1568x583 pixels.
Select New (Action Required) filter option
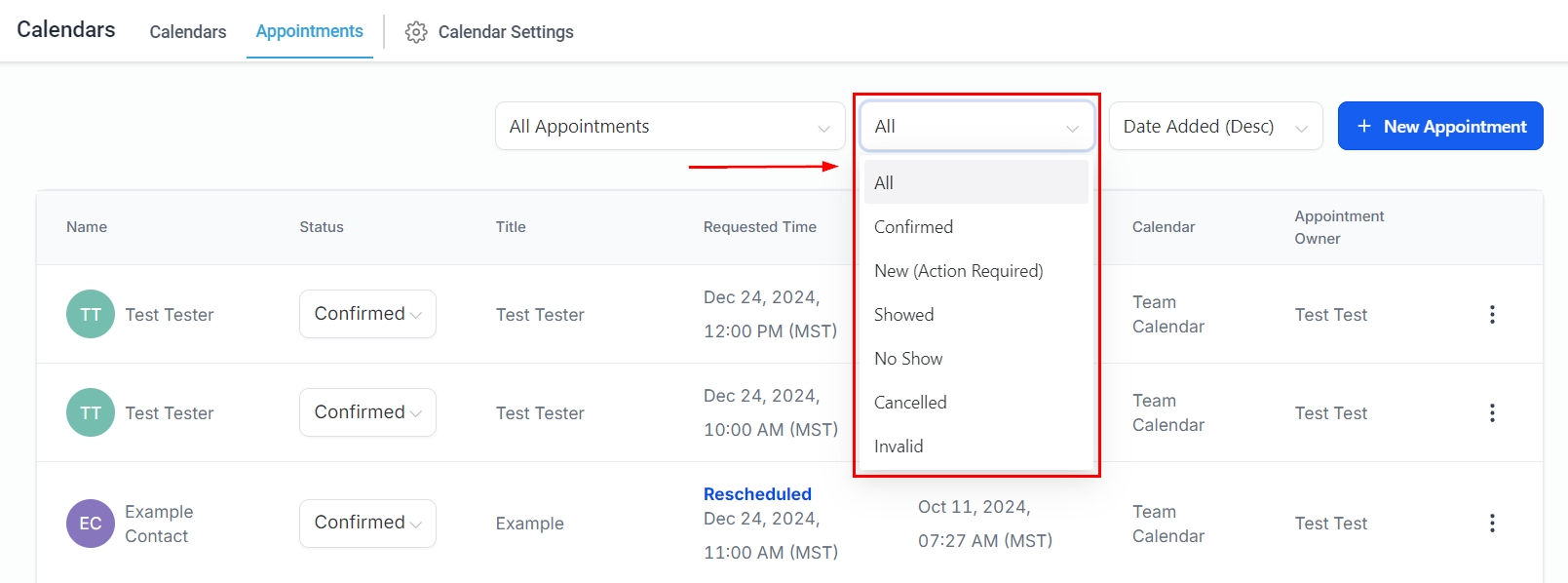(958, 271)
